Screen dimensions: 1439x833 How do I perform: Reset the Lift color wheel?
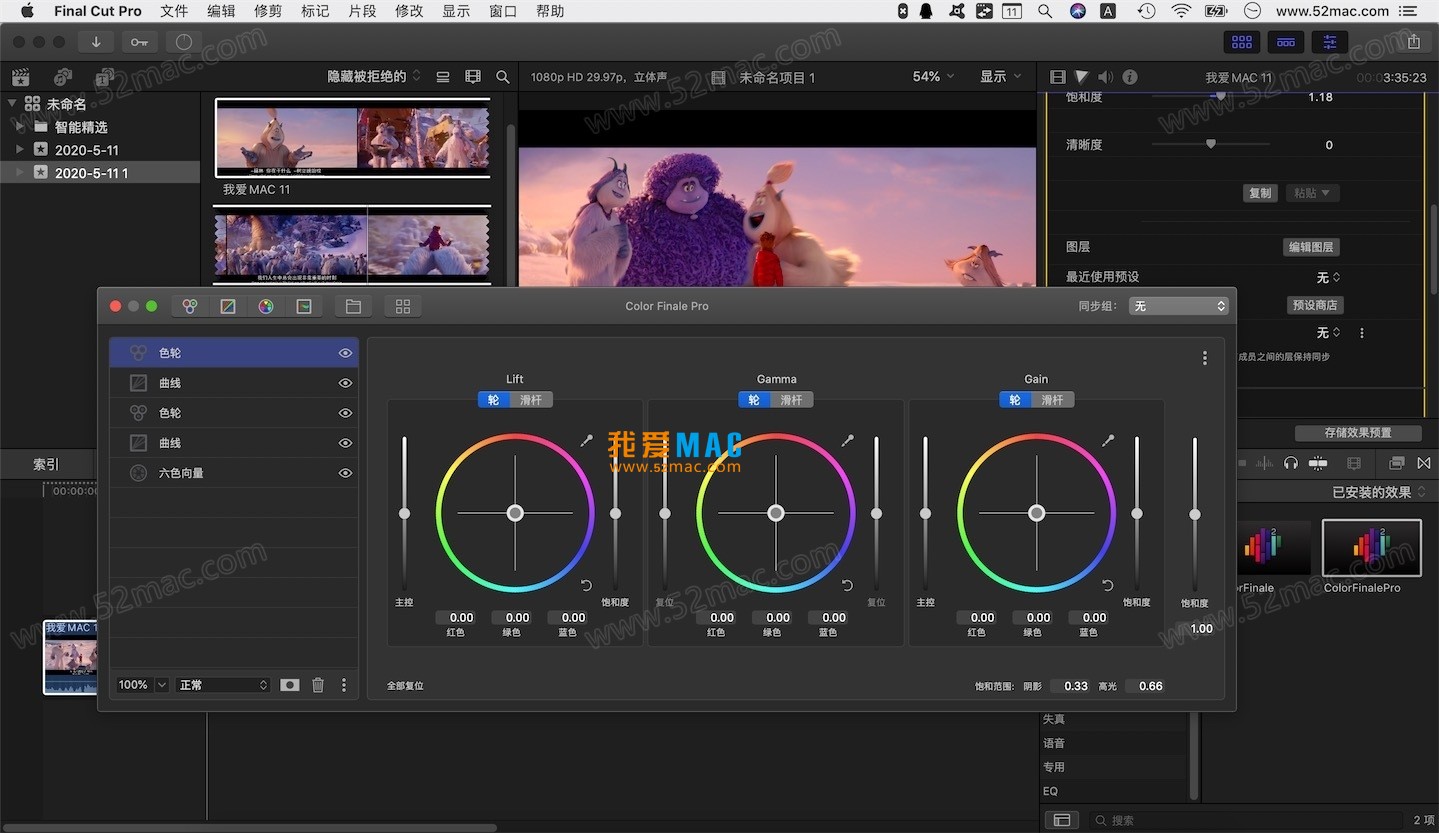(586, 585)
